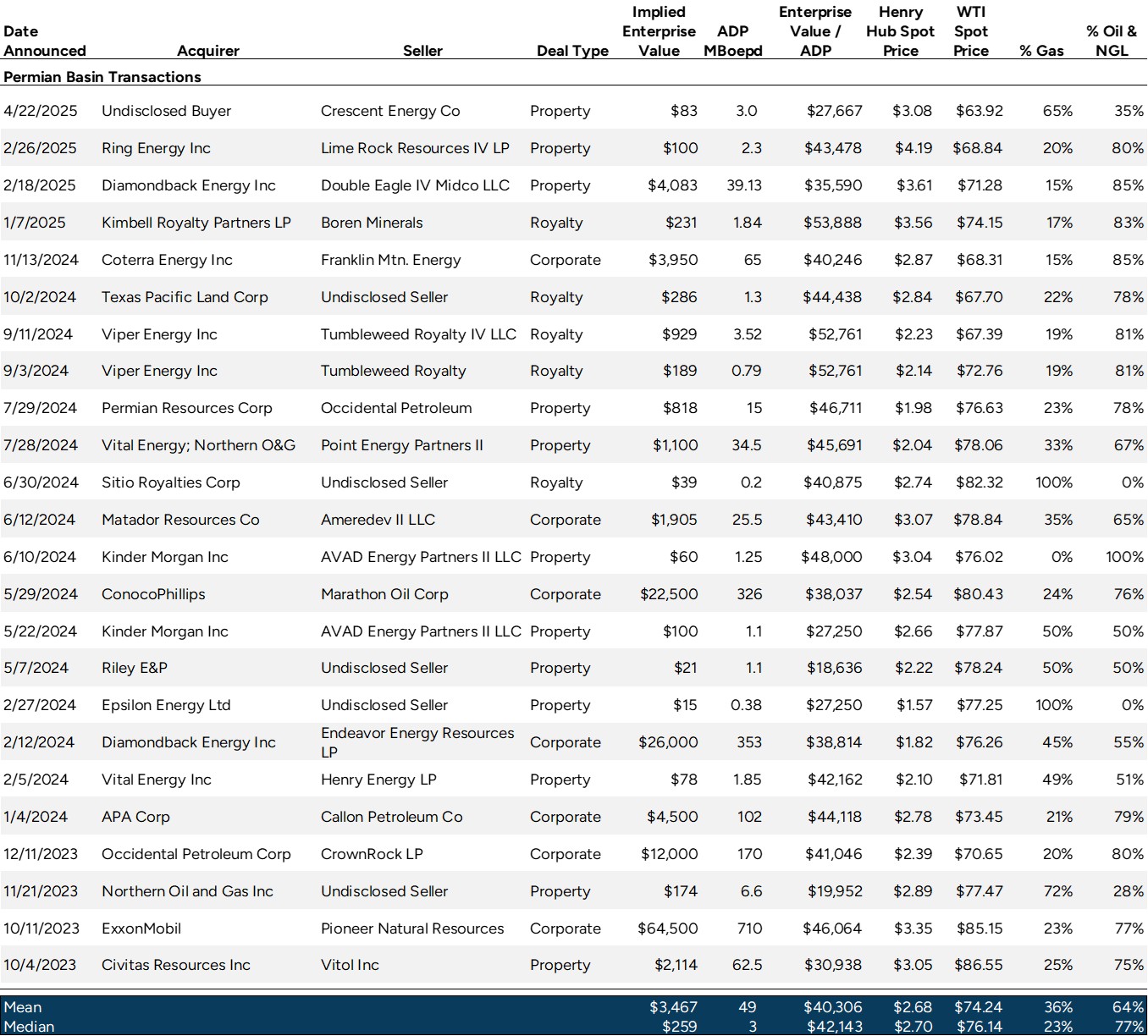Screen dimensions: 1148x1036
Task: Click the 'ADP MBoepd' column header
Action: [x=733, y=41]
